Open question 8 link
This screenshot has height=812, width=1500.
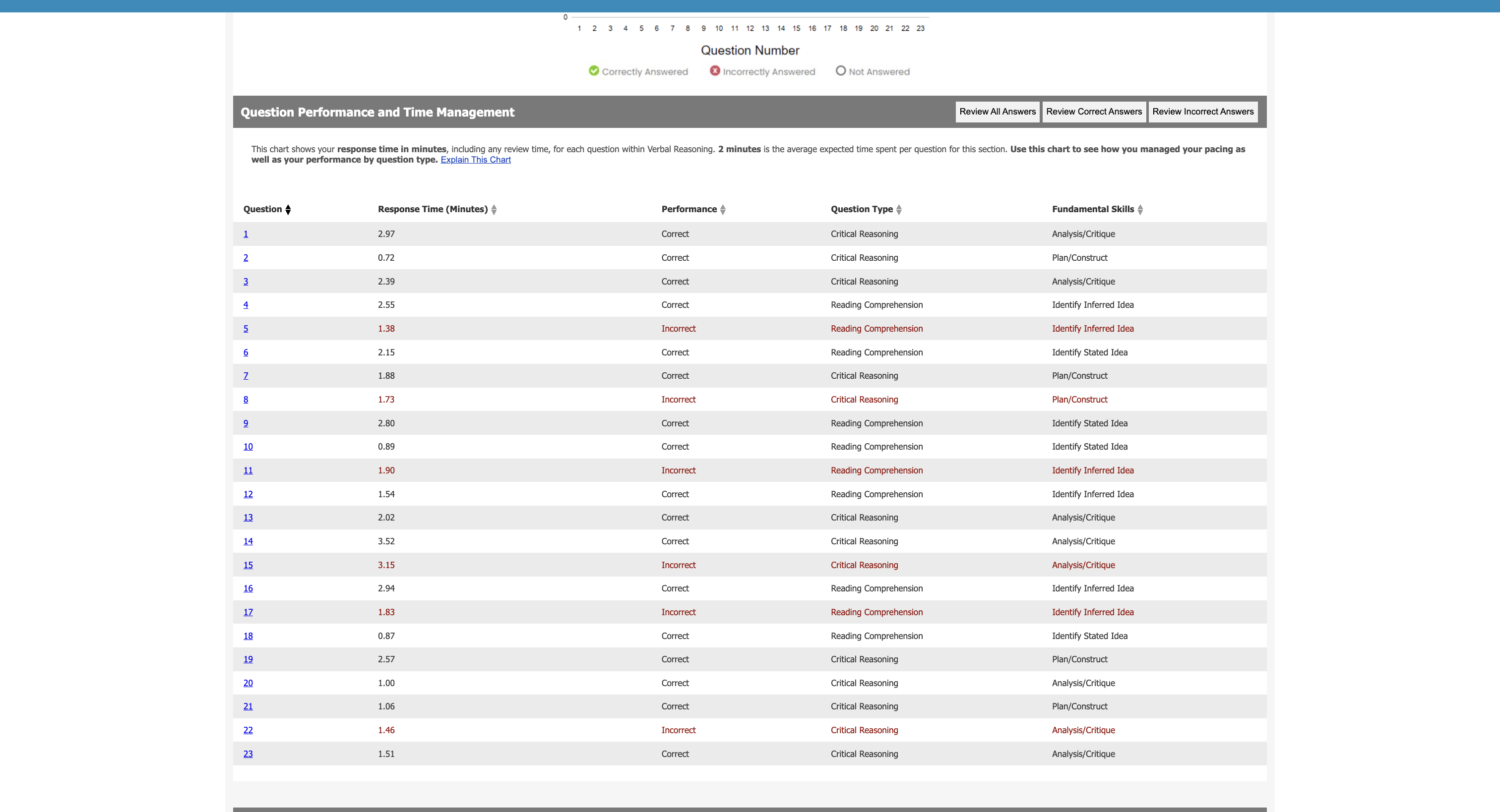point(246,400)
